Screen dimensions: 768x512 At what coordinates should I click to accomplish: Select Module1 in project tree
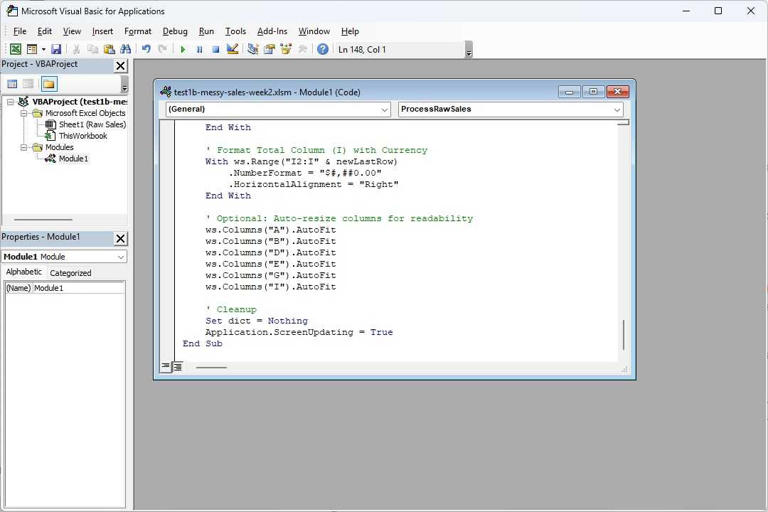click(x=73, y=159)
